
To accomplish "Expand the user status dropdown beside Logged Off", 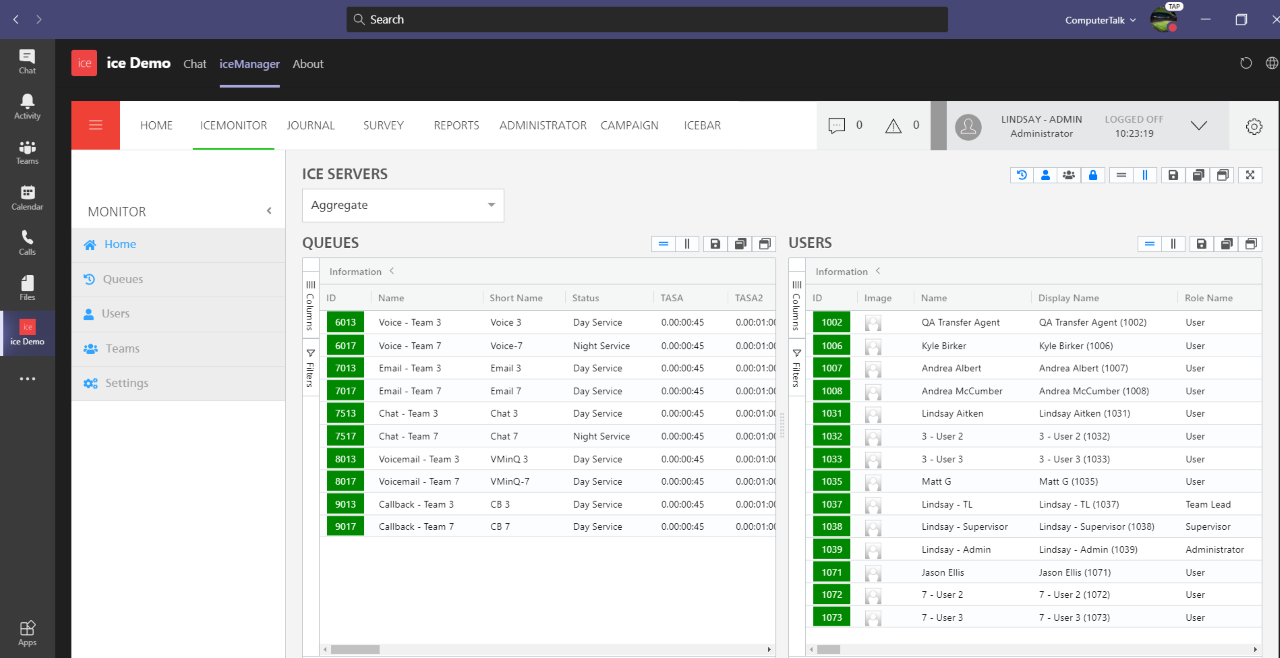I will click(x=1198, y=126).
